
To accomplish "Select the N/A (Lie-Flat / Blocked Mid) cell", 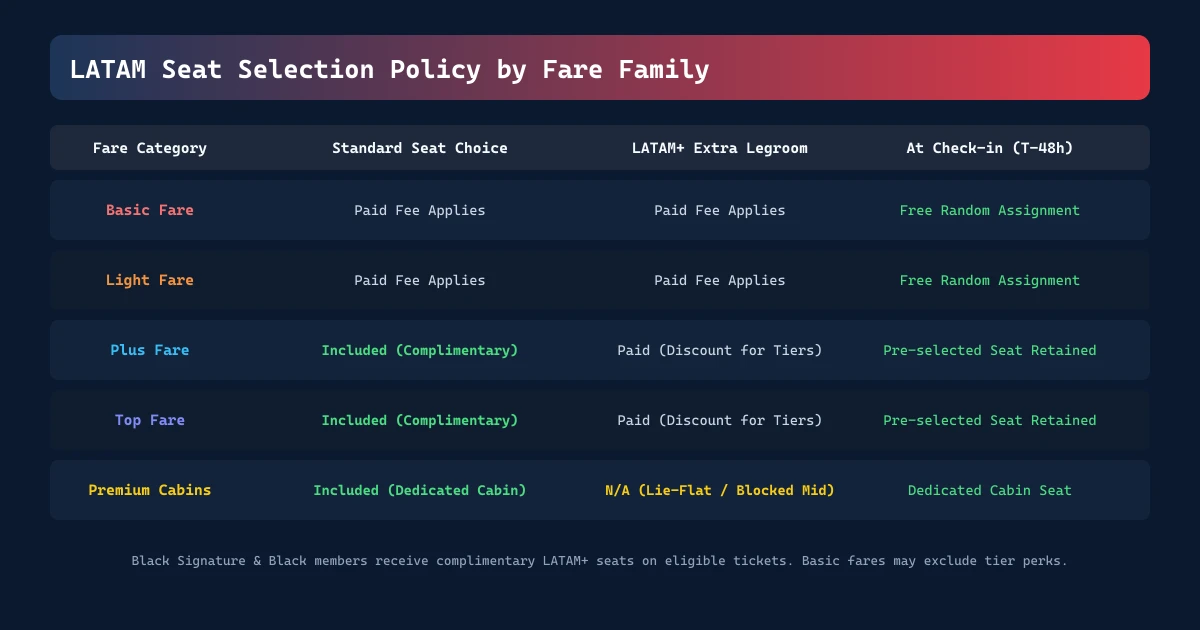I will [x=720, y=490].
